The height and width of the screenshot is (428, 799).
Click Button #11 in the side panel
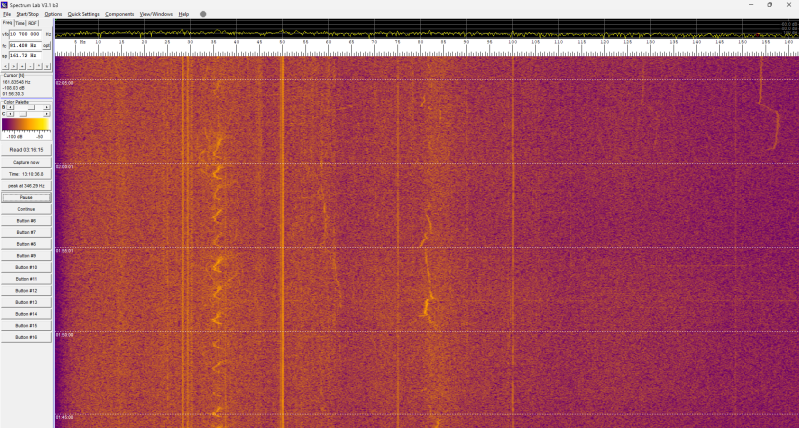[x=26, y=279]
